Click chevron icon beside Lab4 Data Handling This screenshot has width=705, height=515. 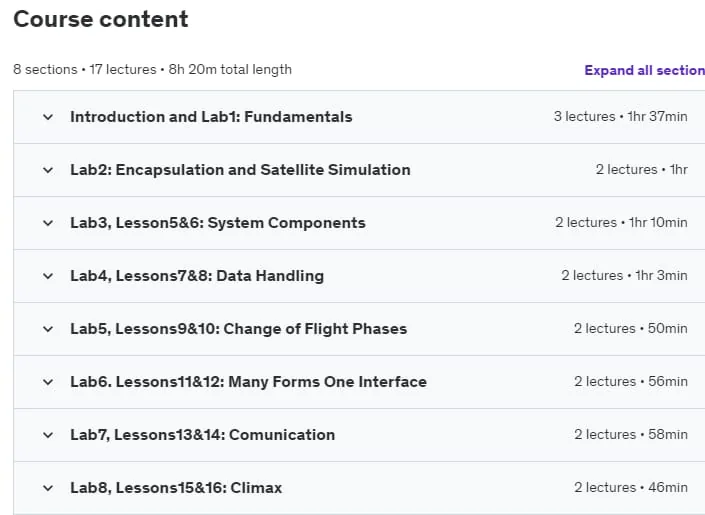point(48,276)
